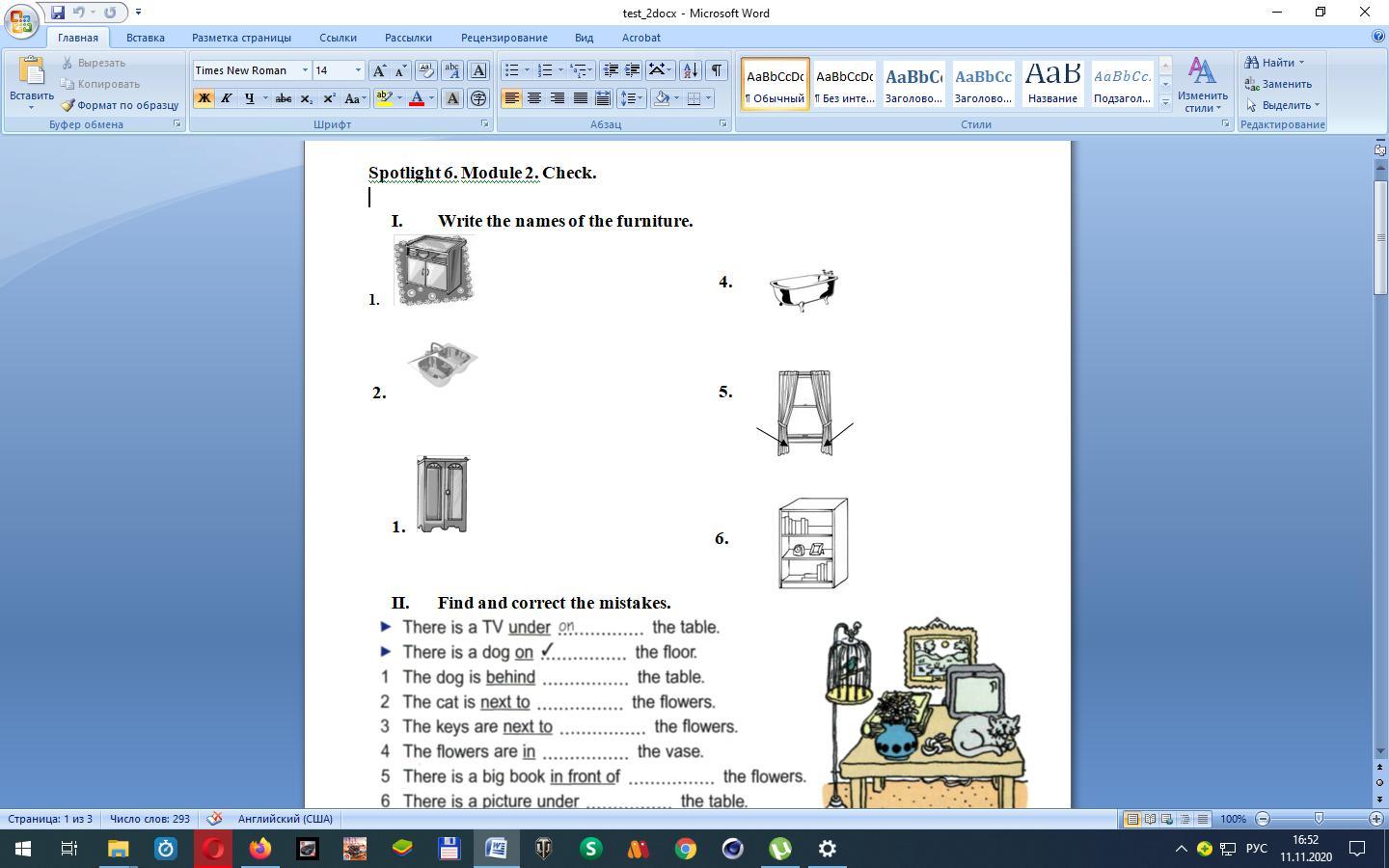Screen dimensions: 1389x868
Task: Open proofing errors icon in status bar
Action: coord(215,819)
